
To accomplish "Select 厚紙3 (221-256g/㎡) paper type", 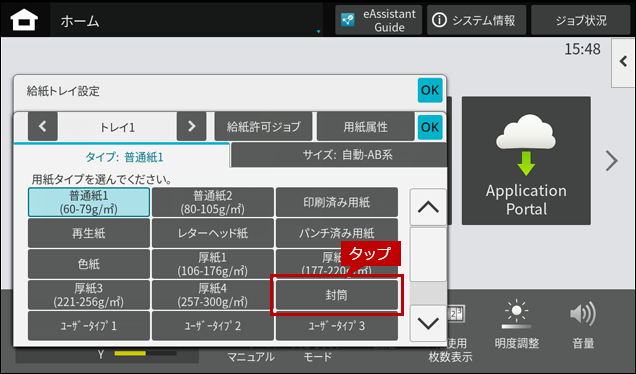I will 89,295.
